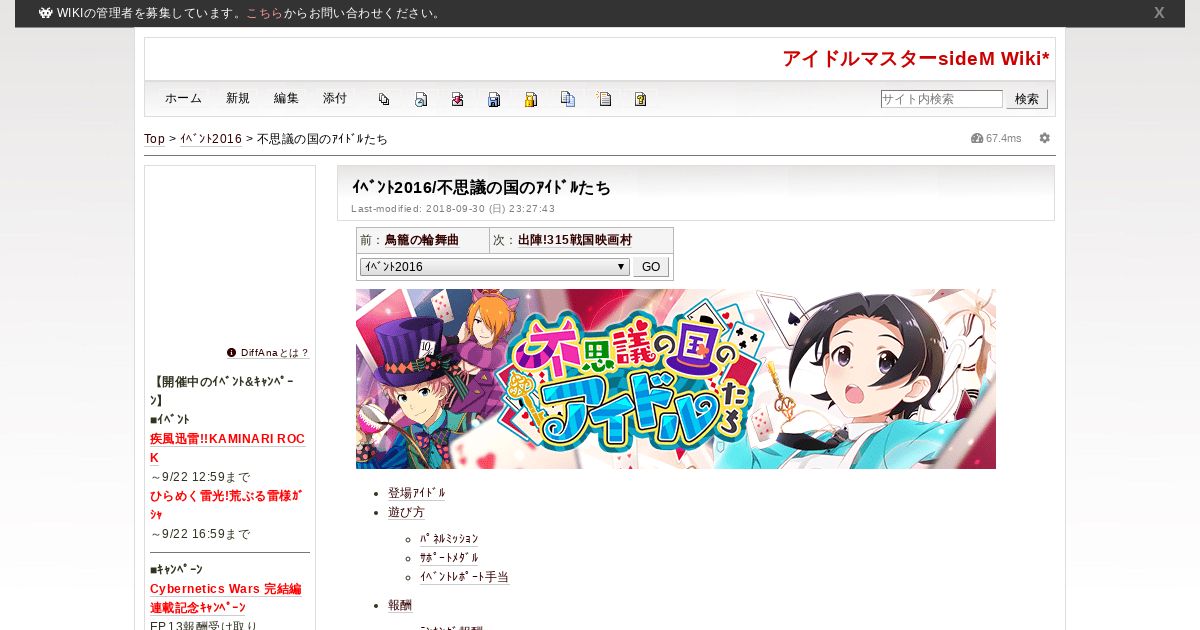Open the 添付 menu item

pos(335,98)
